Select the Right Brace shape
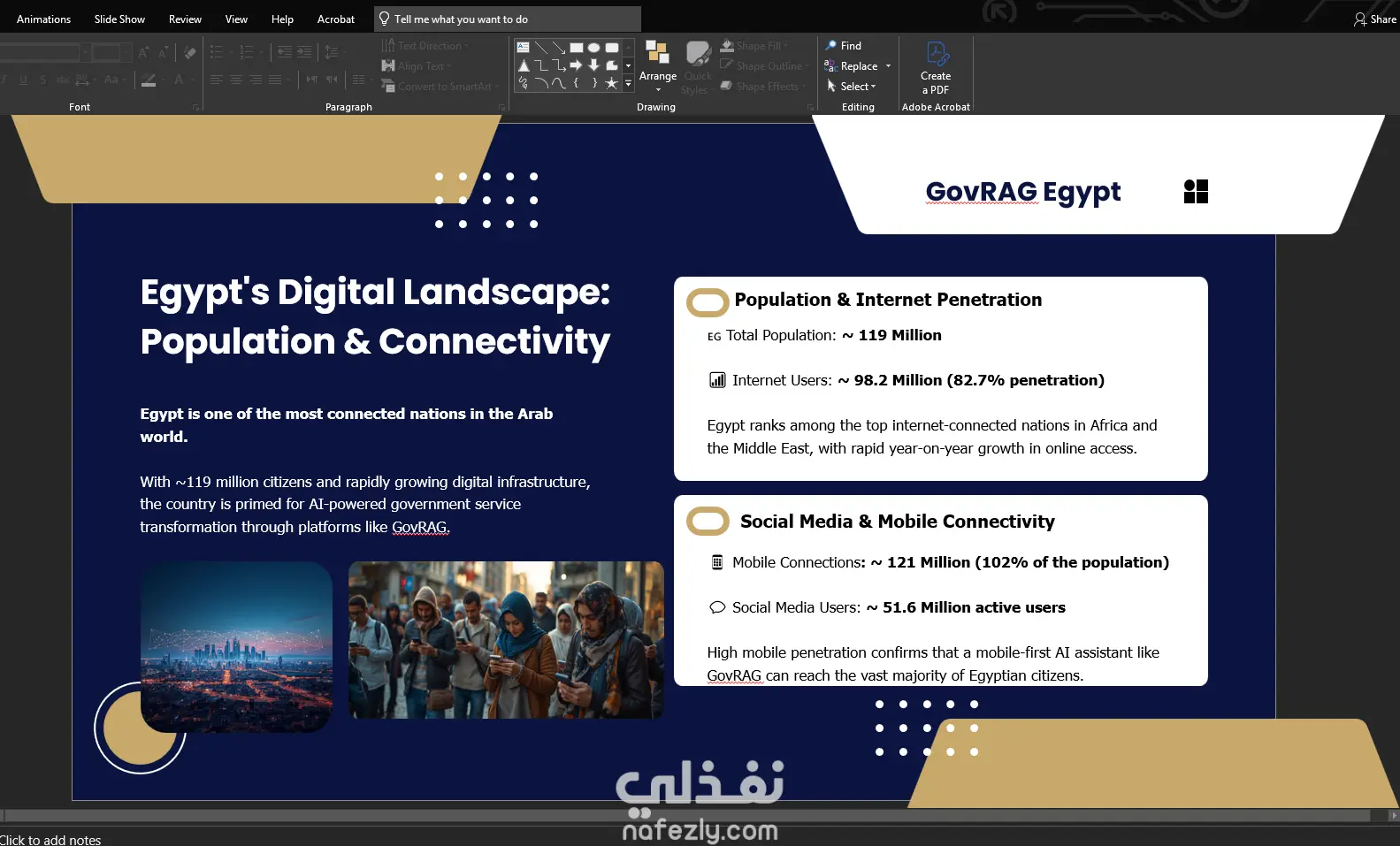Viewport: 1400px width, 846px height. coord(593,83)
